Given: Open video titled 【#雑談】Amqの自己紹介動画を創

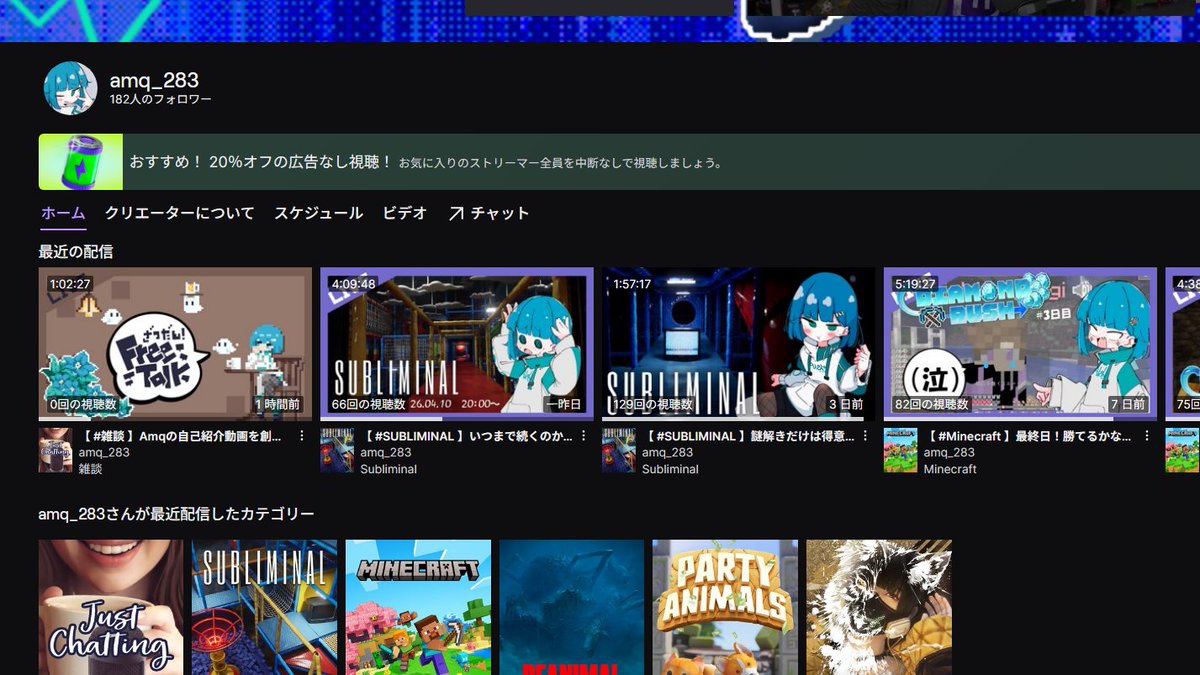Looking at the screenshot, I should [x=183, y=436].
